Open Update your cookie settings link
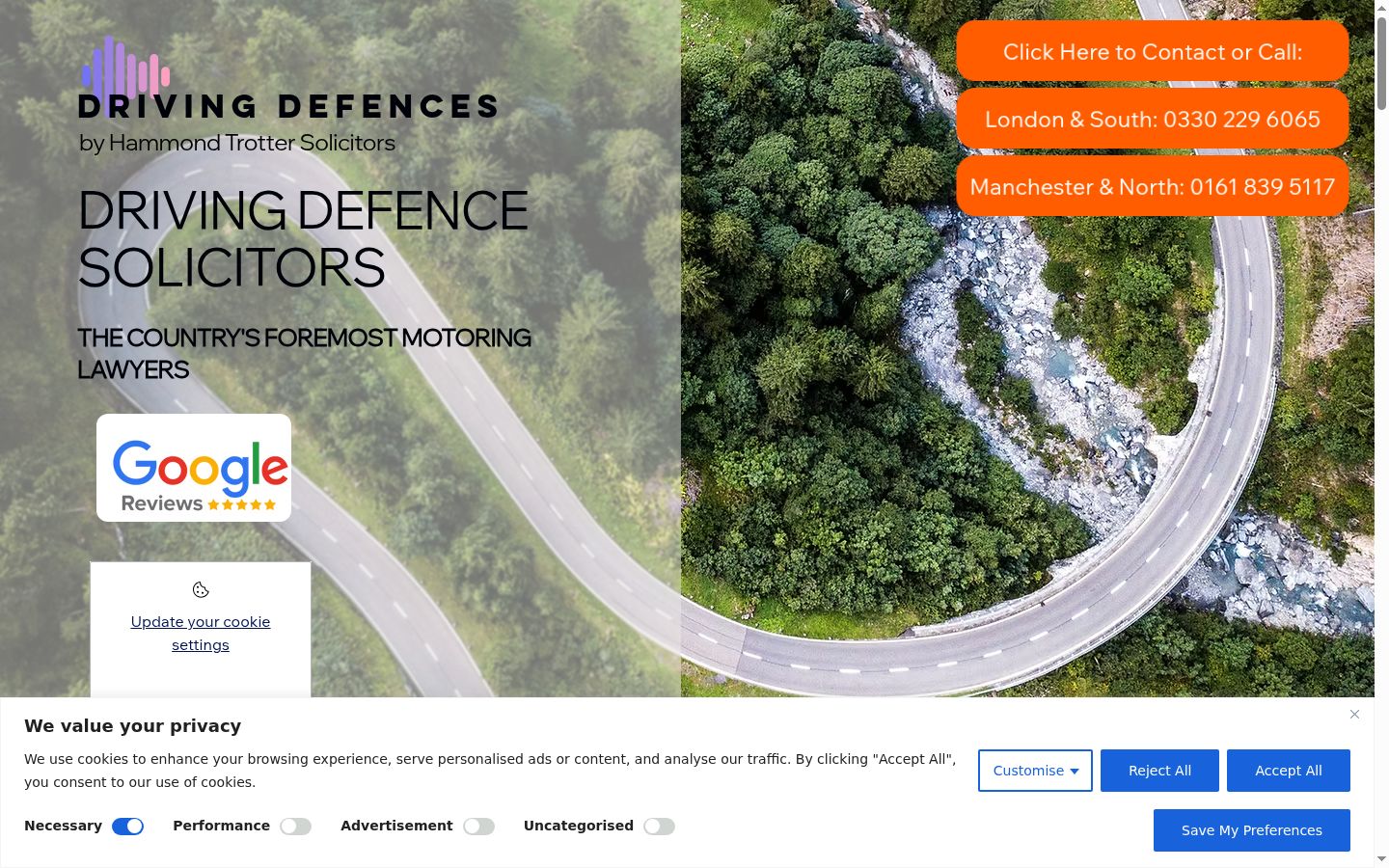The width and height of the screenshot is (1389, 868). [201, 634]
